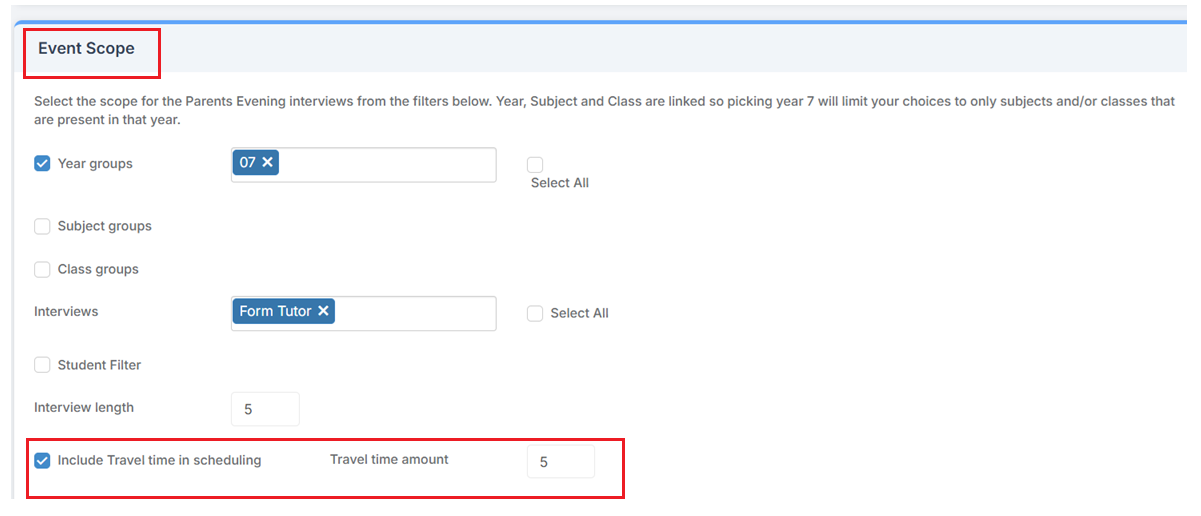Image resolution: width=1201 pixels, height=516 pixels.
Task: Enable the Student Filter checkbox
Action: point(42,365)
